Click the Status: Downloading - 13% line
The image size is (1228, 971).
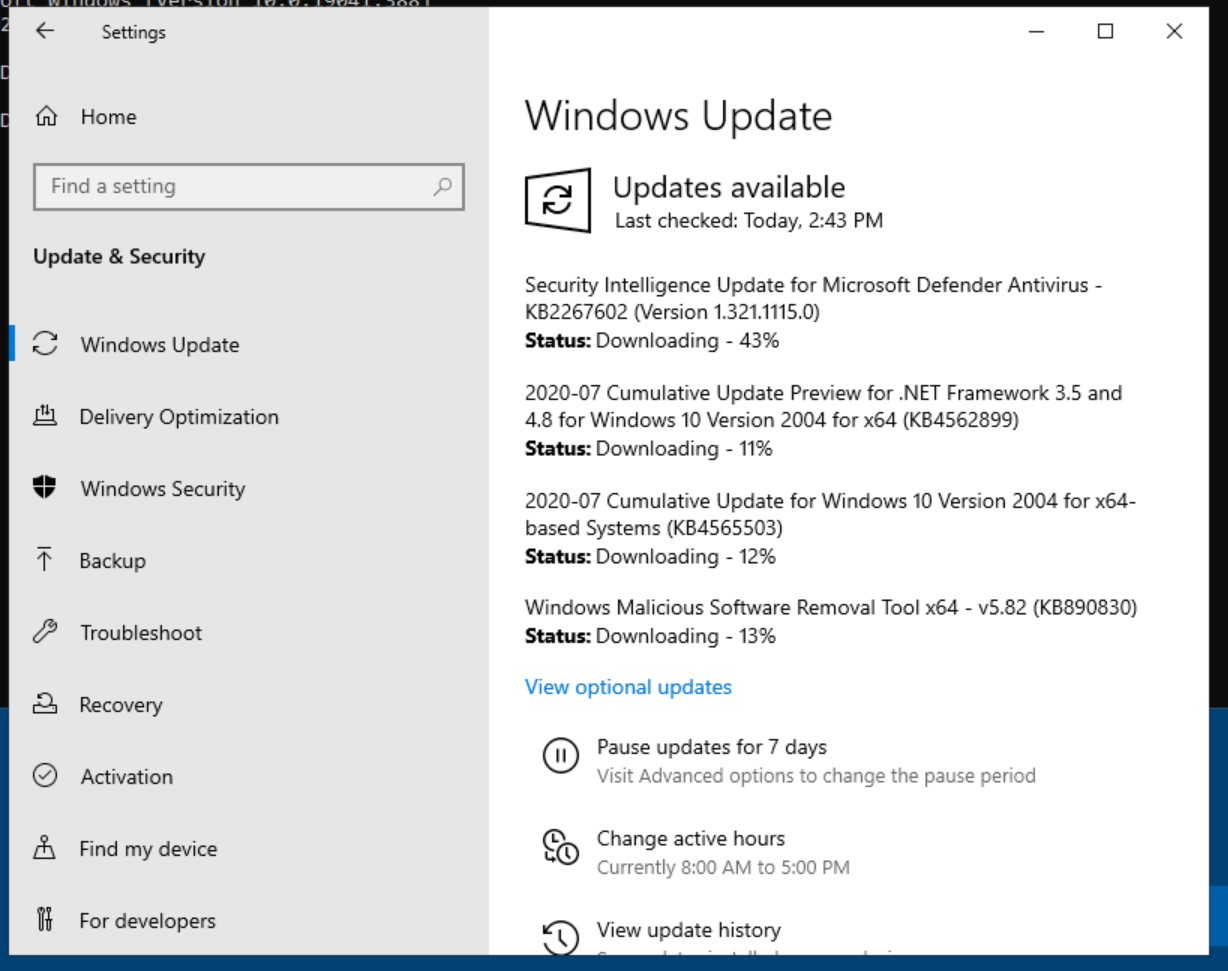(650, 636)
